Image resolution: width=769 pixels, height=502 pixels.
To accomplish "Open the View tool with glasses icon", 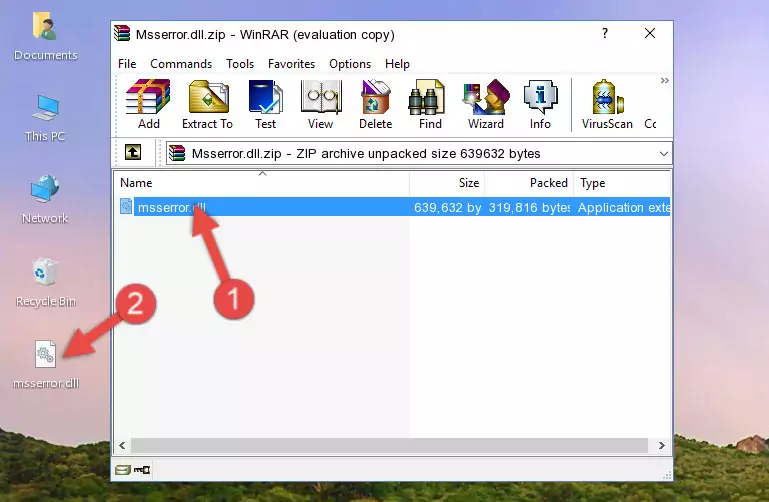I will coord(321,104).
